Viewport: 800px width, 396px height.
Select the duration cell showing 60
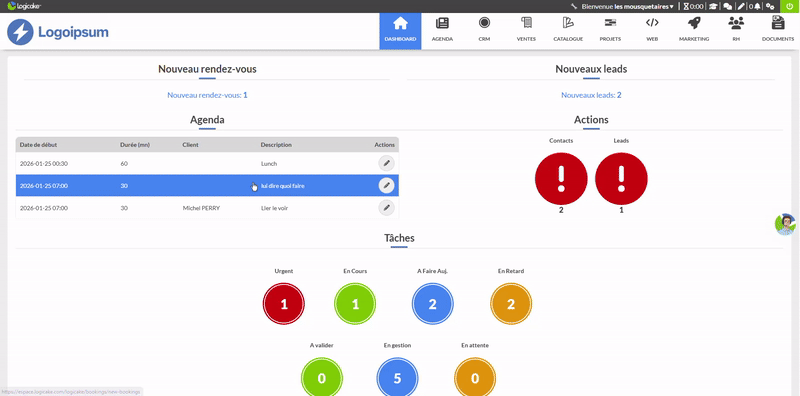coord(124,164)
